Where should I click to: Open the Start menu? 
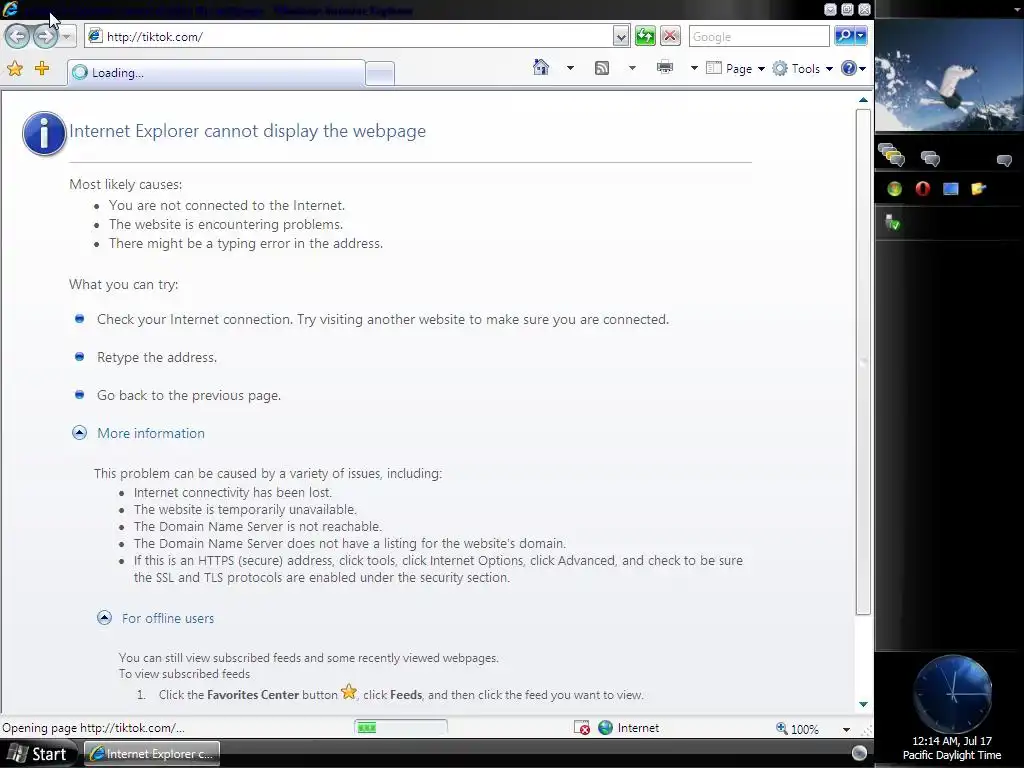37,754
